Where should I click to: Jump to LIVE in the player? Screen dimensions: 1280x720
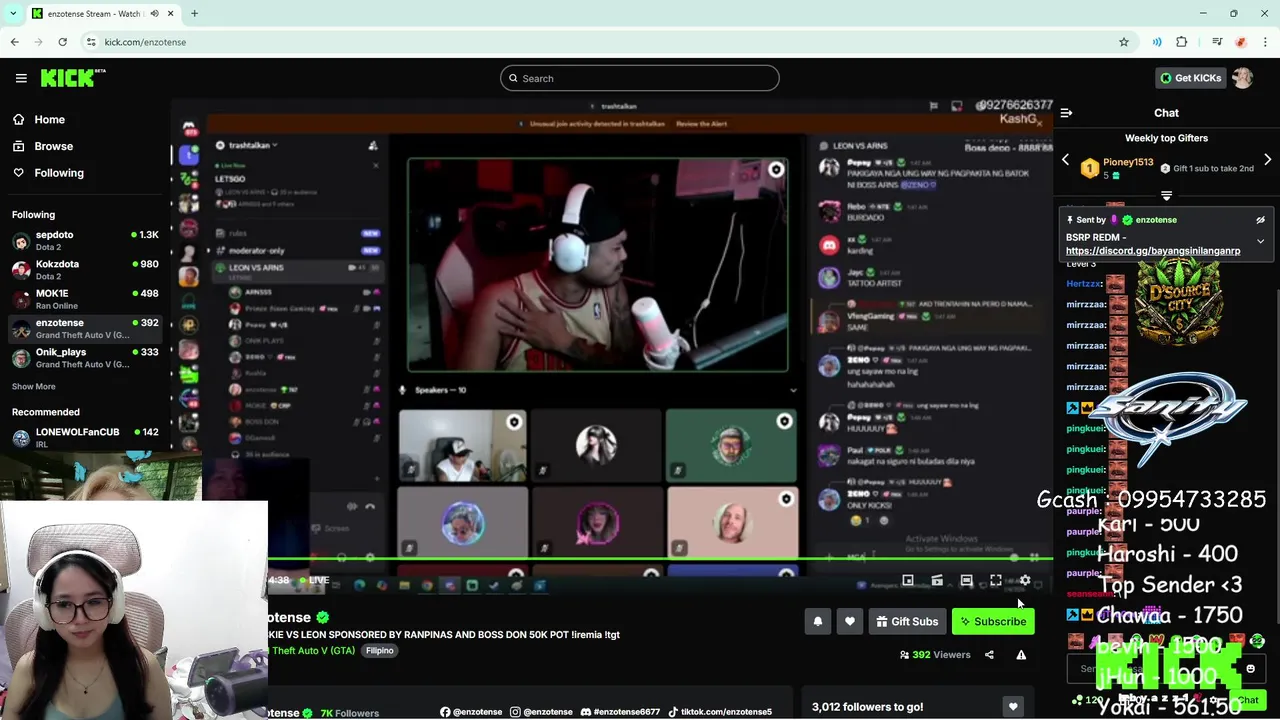coord(314,580)
